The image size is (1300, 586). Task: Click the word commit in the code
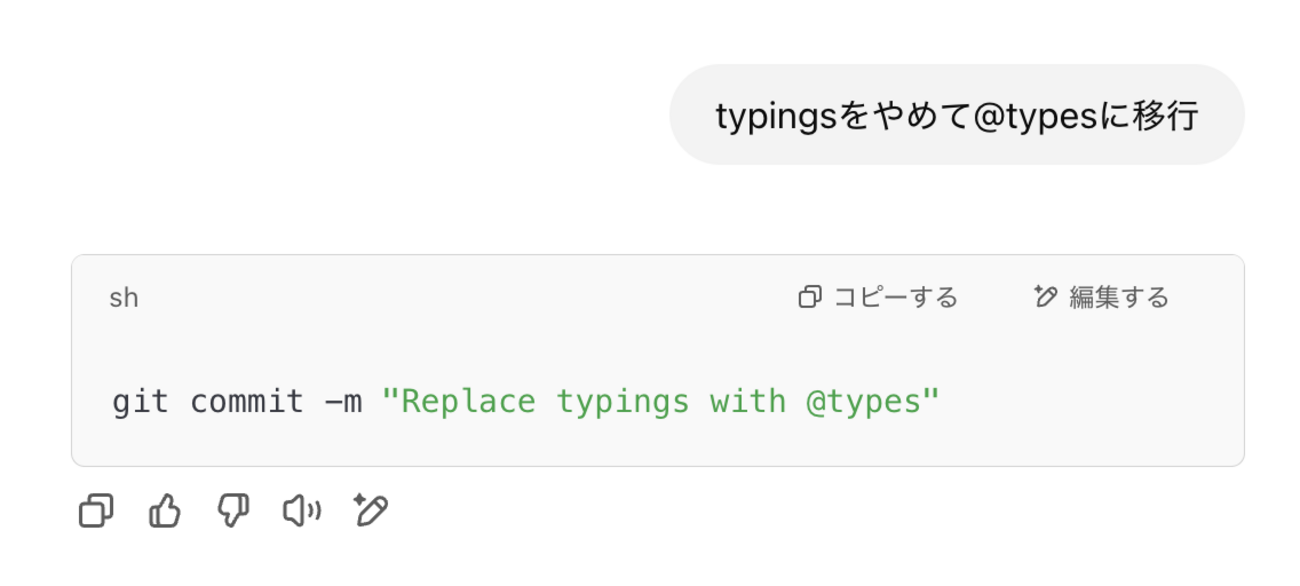pos(247,401)
